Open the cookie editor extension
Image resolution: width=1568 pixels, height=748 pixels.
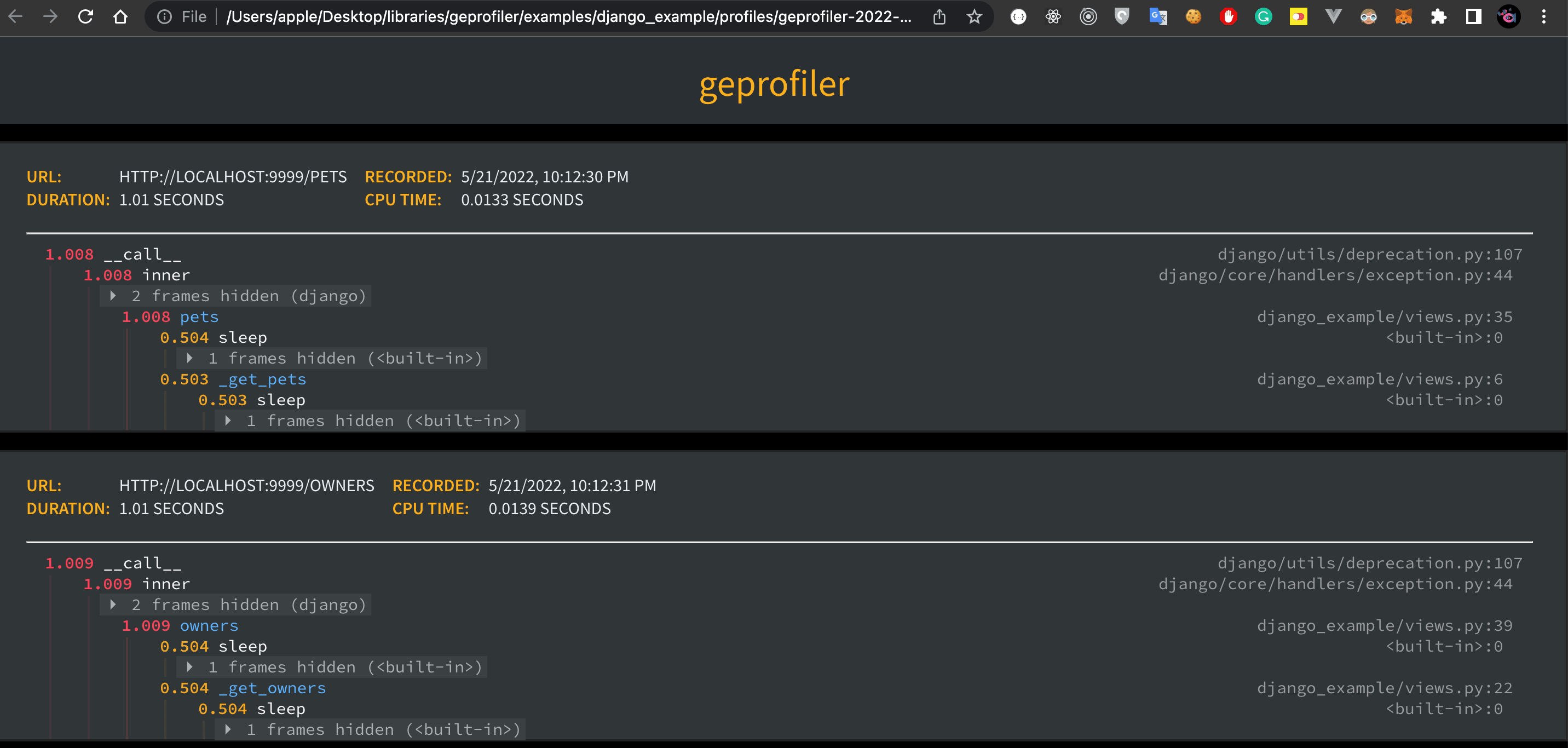click(1193, 16)
